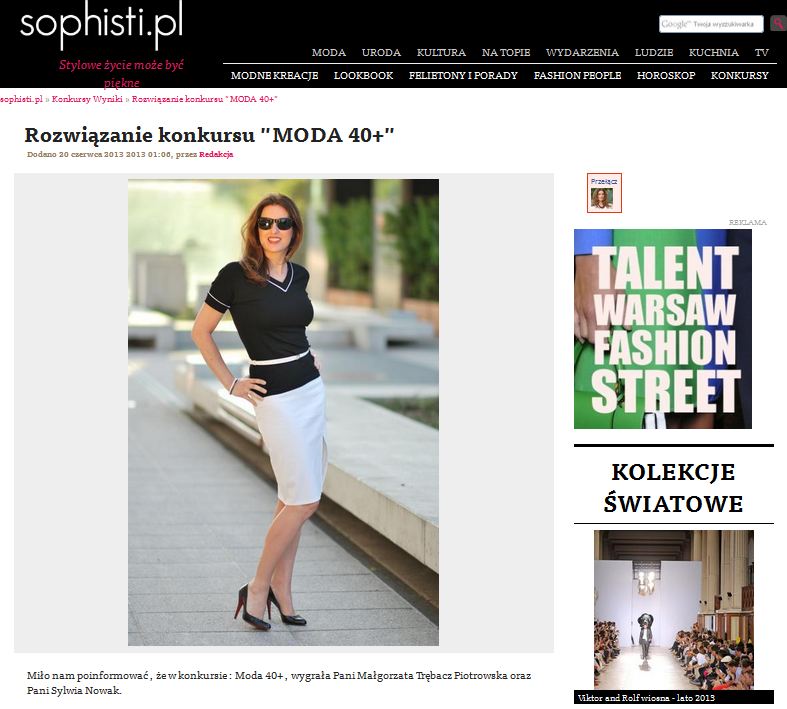Open the KUCHNIA menu item
This screenshot has width=787, height=709.
click(x=714, y=53)
